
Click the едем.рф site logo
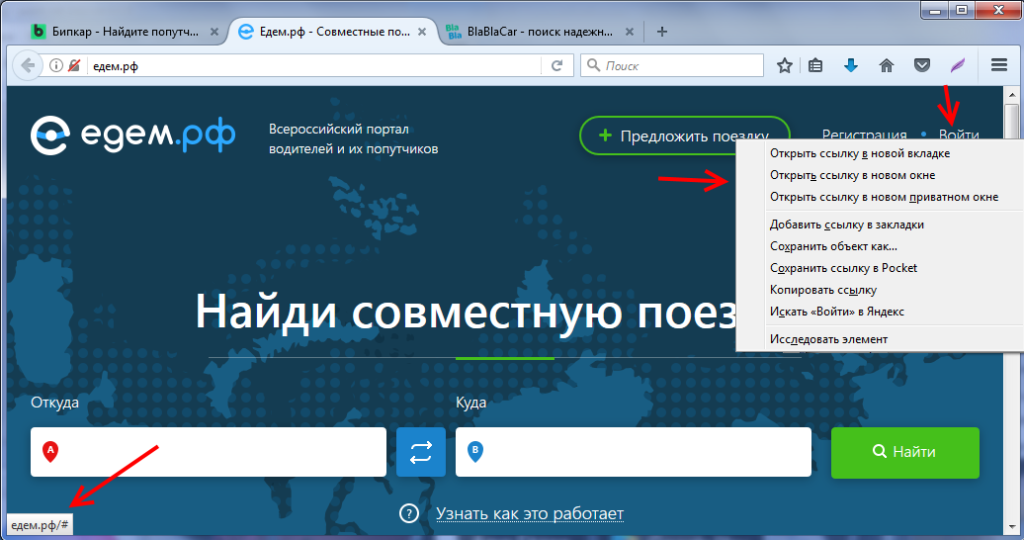[133, 136]
